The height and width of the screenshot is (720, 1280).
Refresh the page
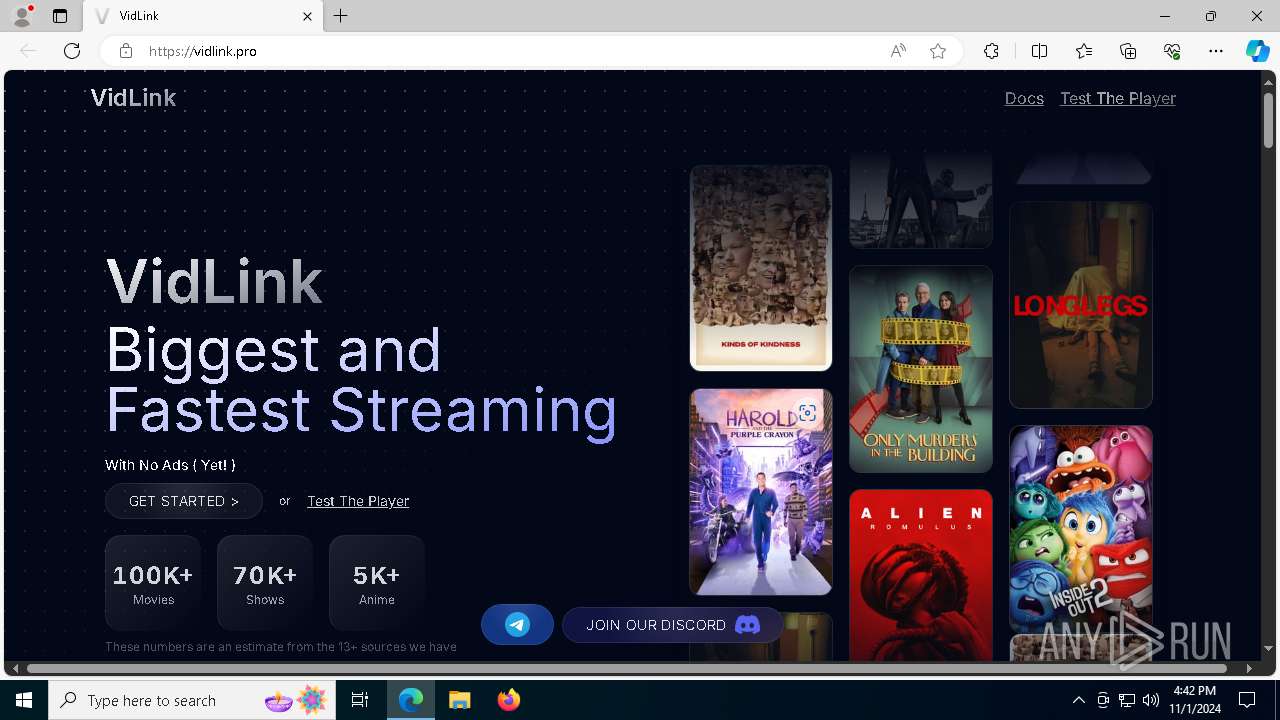point(72,51)
